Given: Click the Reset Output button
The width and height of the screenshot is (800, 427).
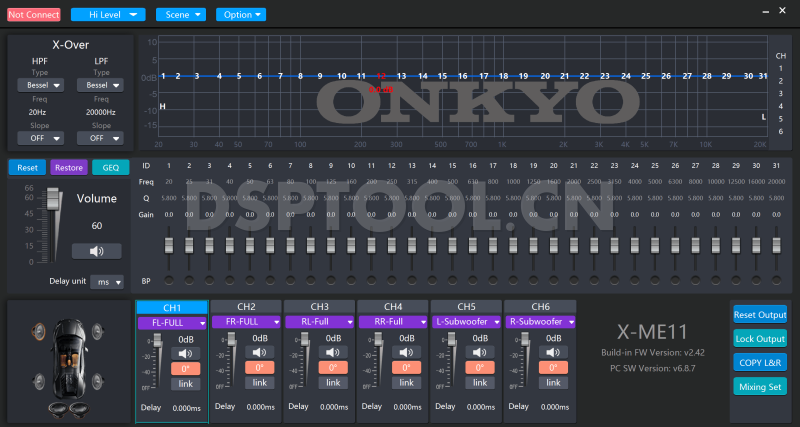Looking at the screenshot, I should (x=759, y=315).
